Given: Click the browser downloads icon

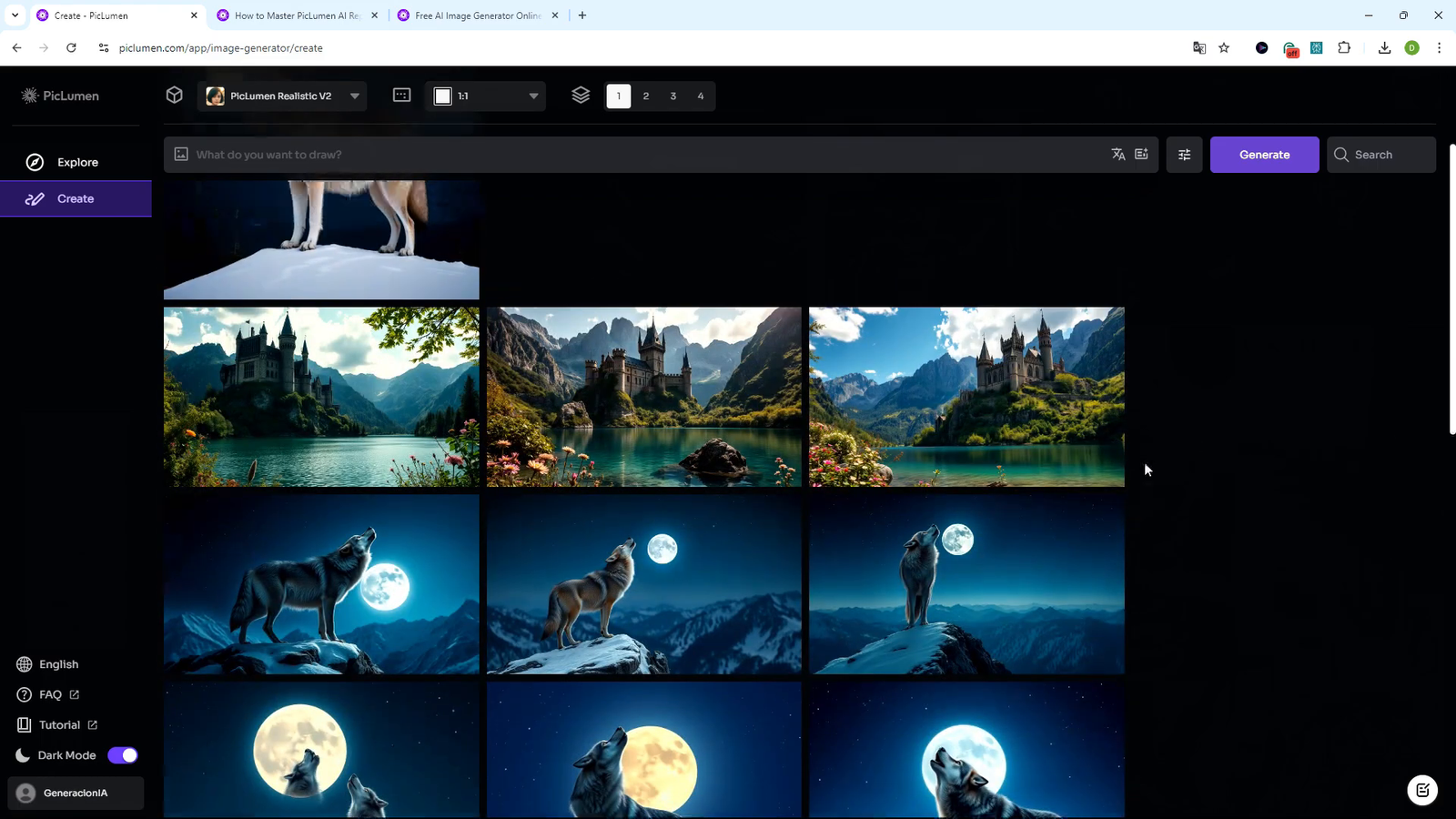Looking at the screenshot, I should pyautogui.click(x=1384, y=47).
